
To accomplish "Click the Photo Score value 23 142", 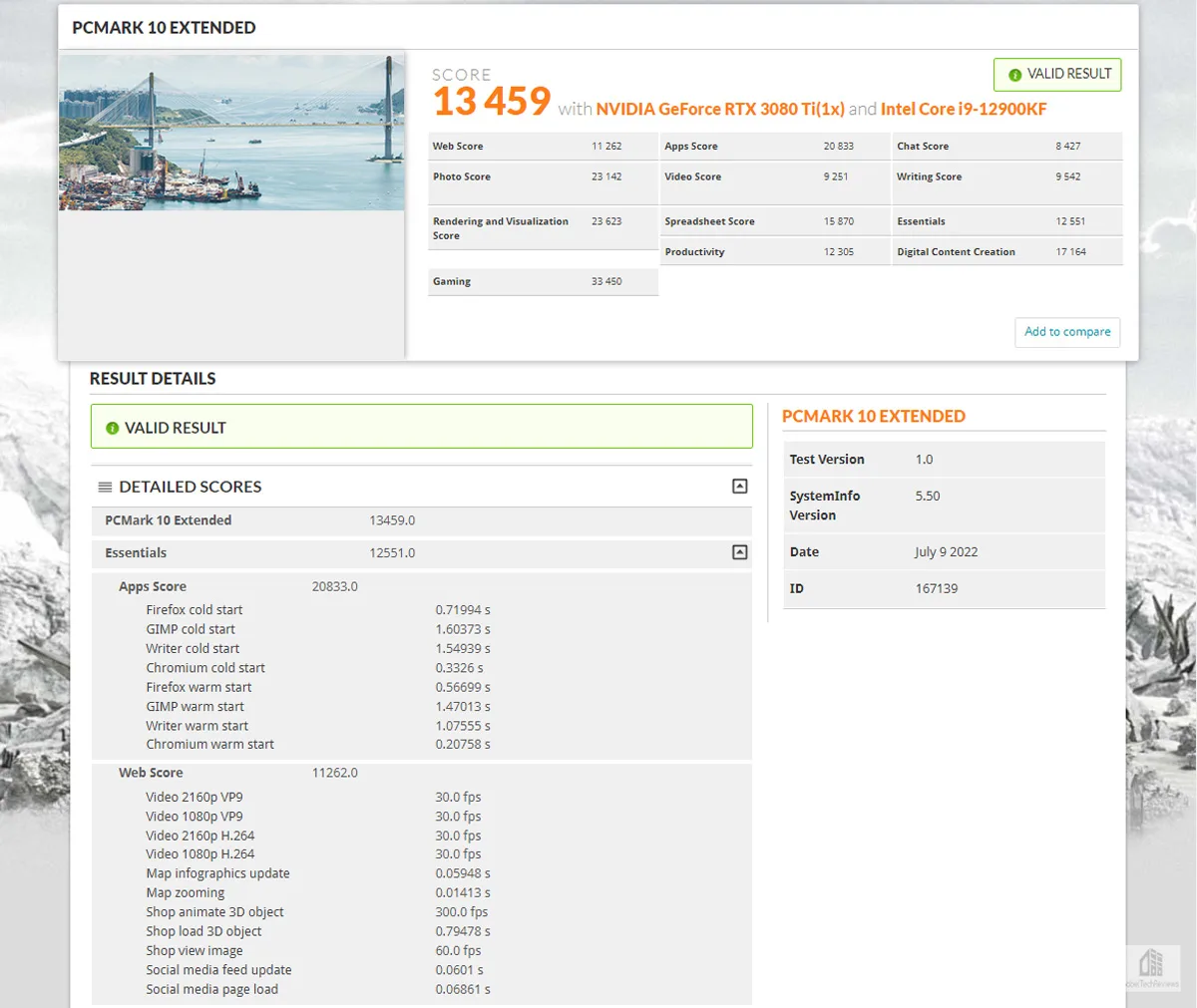I will (606, 176).
